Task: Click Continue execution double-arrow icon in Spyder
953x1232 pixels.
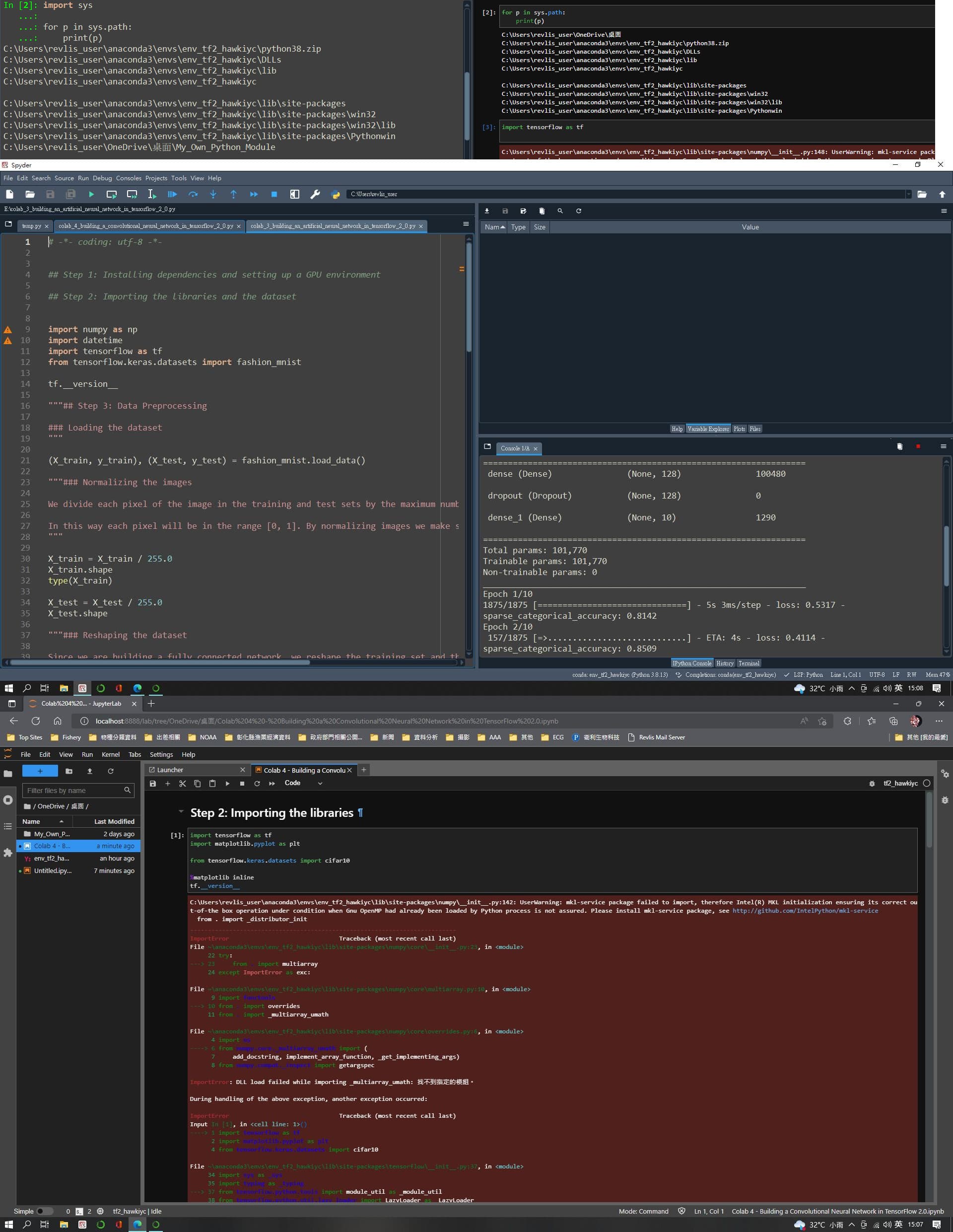Action: click(254, 194)
